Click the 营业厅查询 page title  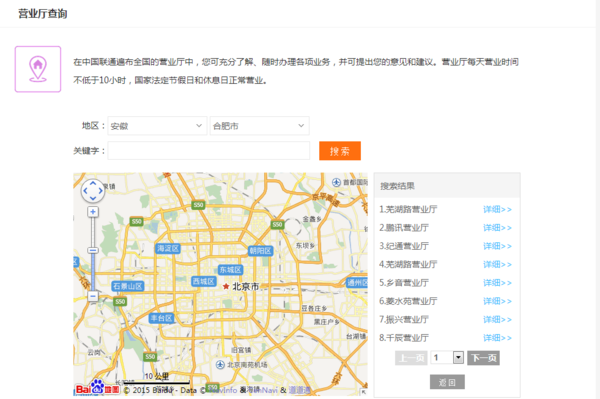[43, 14]
